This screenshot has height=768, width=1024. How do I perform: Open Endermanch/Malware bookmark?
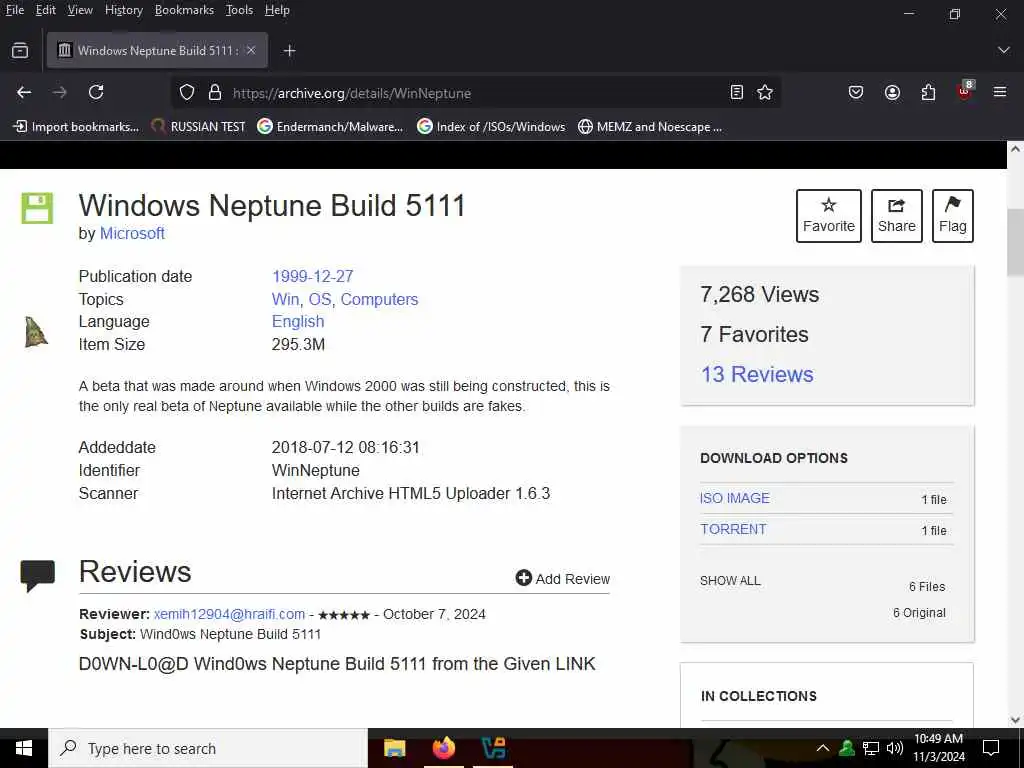click(x=330, y=127)
